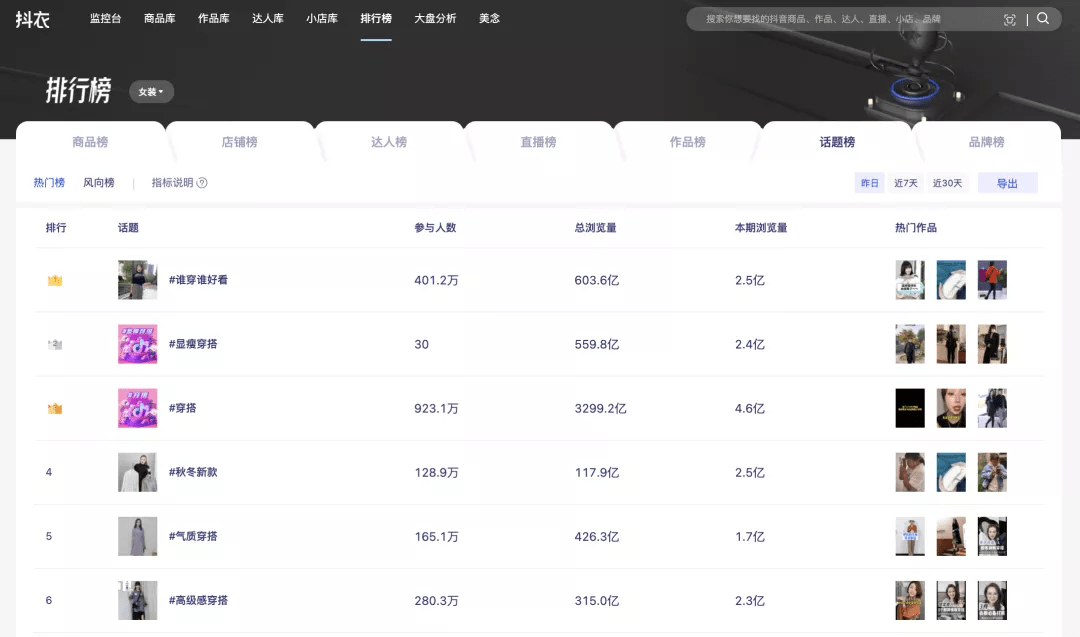Switch time range to 近7天
Image resolution: width=1080 pixels, height=637 pixels.
point(906,183)
